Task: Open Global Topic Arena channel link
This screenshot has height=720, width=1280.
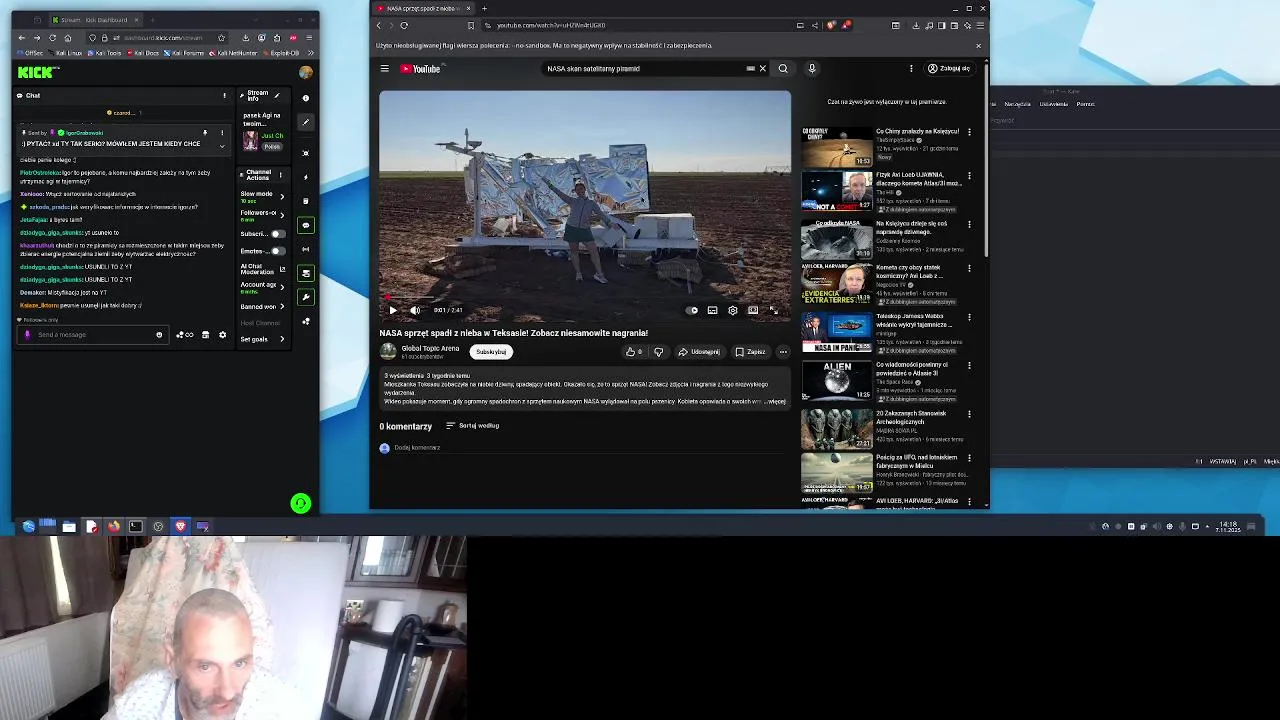Action: (430, 349)
